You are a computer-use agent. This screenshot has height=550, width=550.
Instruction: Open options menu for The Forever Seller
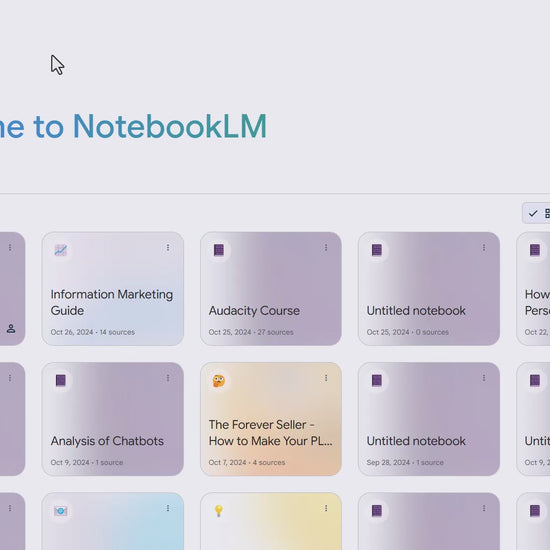[x=326, y=378]
